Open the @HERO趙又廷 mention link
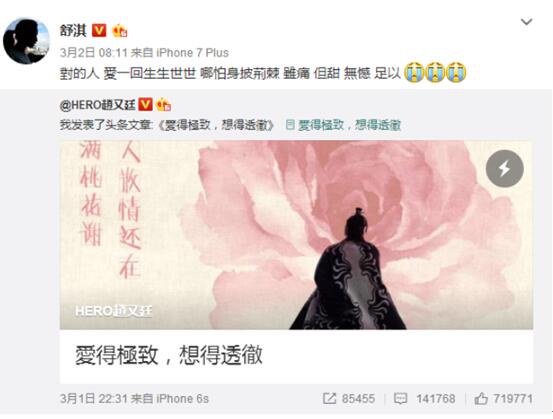 97,105
